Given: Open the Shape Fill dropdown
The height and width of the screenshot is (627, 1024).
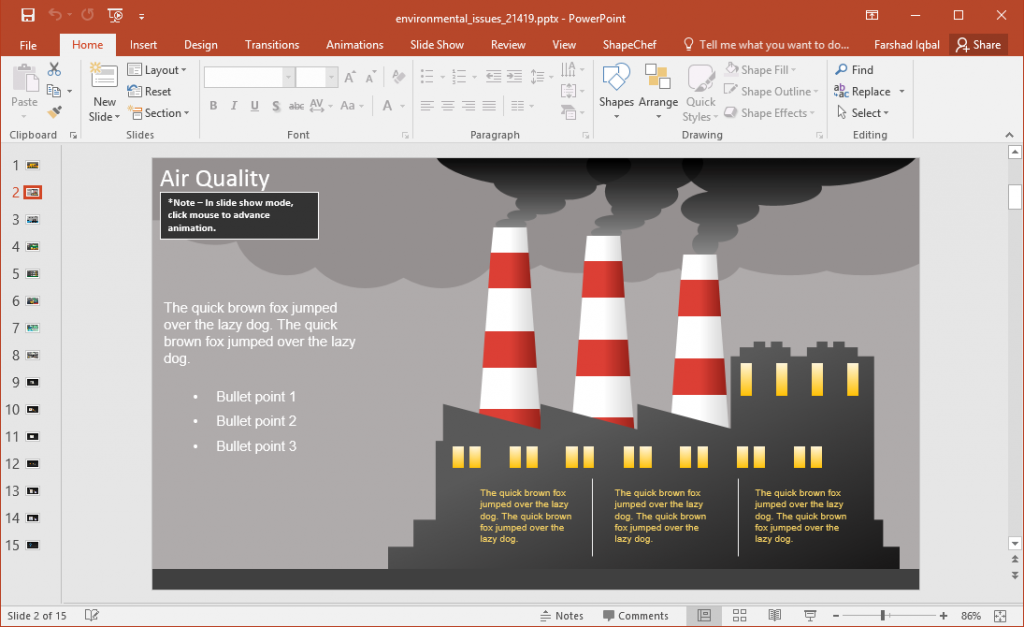Looking at the screenshot, I should pos(770,69).
